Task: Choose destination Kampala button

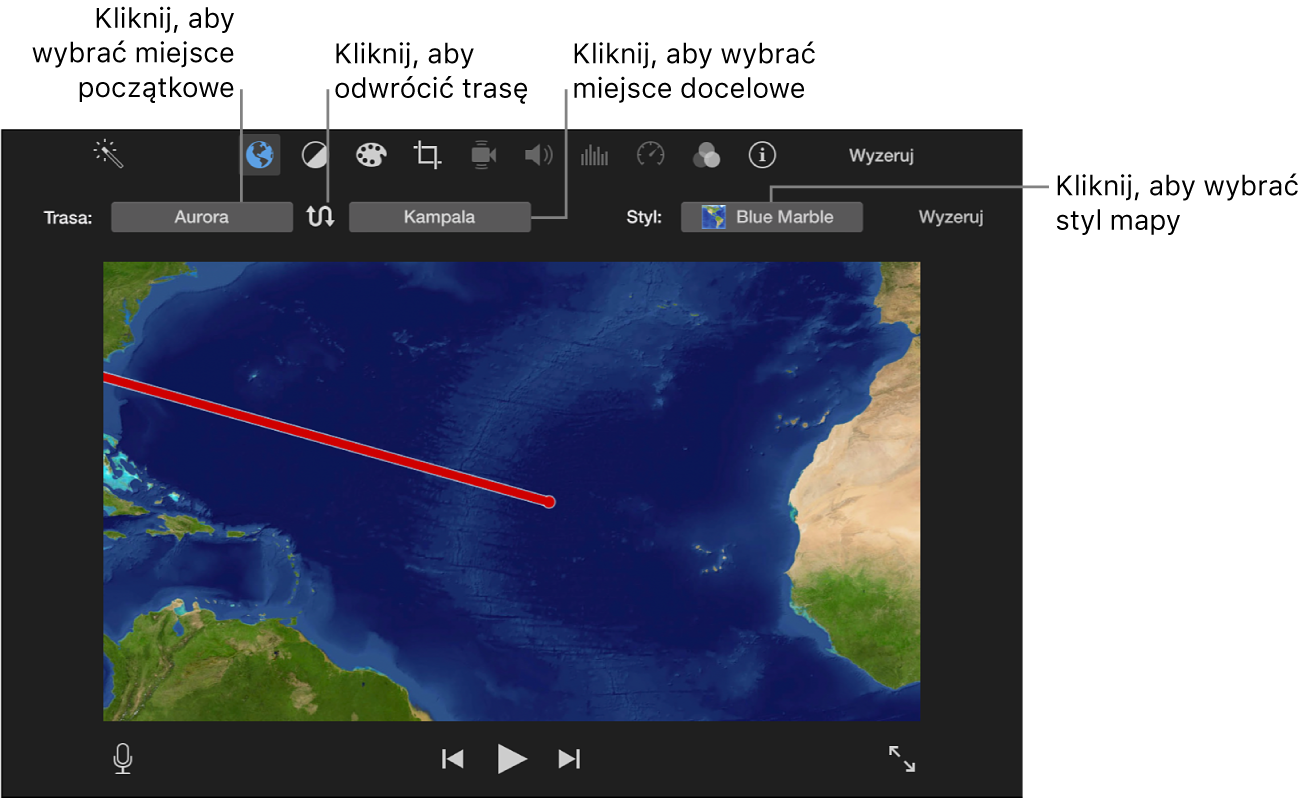Action: pos(439,217)
